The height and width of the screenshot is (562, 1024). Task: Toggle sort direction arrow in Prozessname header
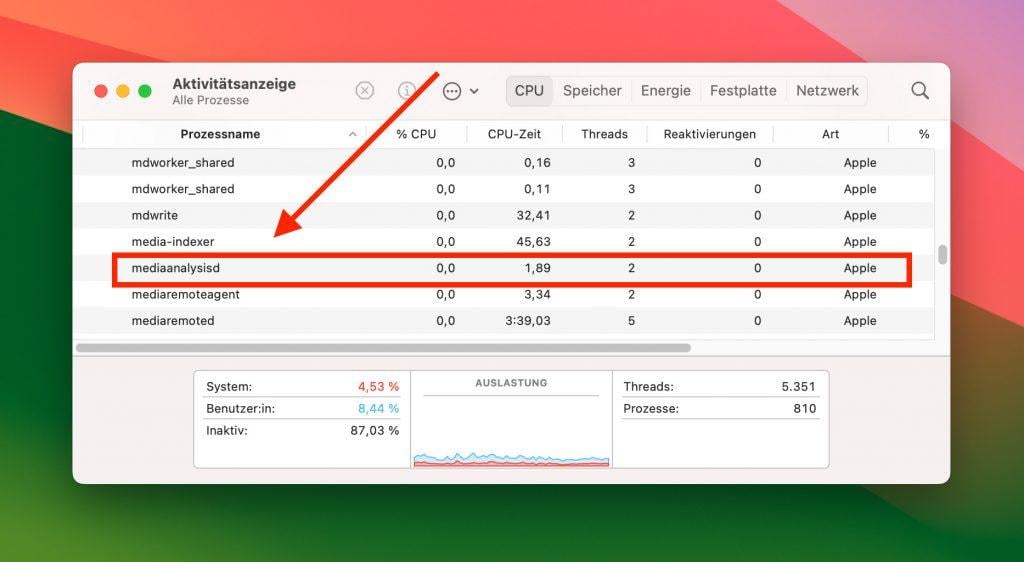[353, 134]
